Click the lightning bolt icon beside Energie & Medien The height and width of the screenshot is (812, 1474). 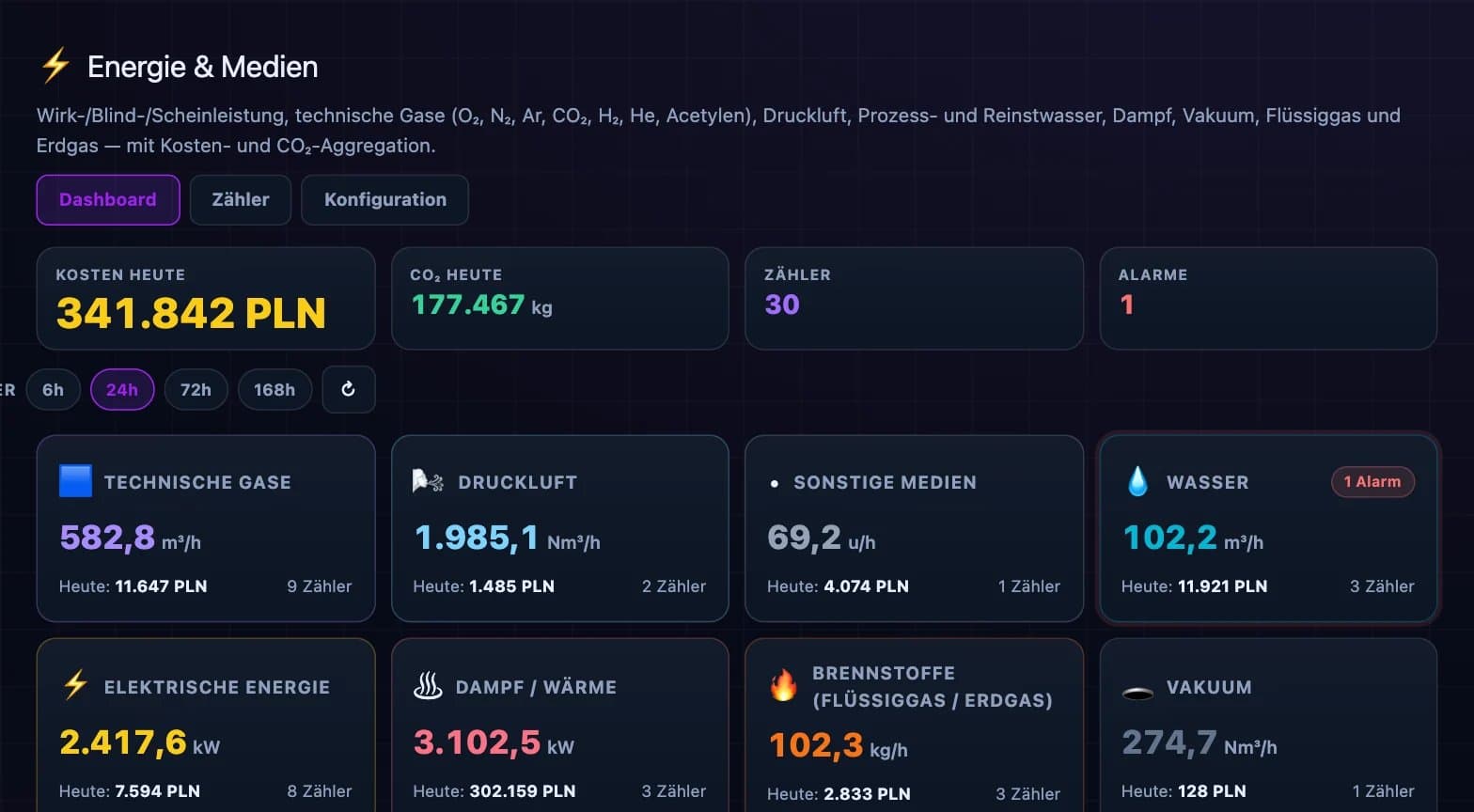(55, 66)
